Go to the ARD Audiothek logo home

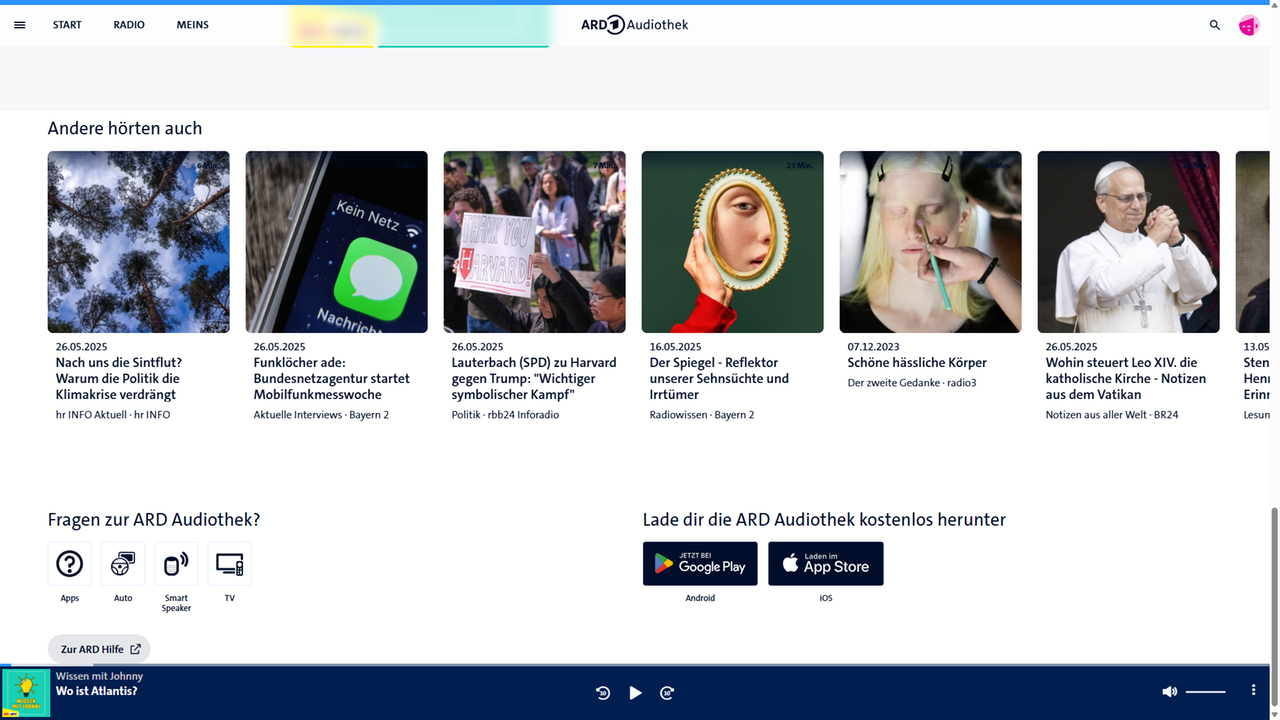(635, 25)
